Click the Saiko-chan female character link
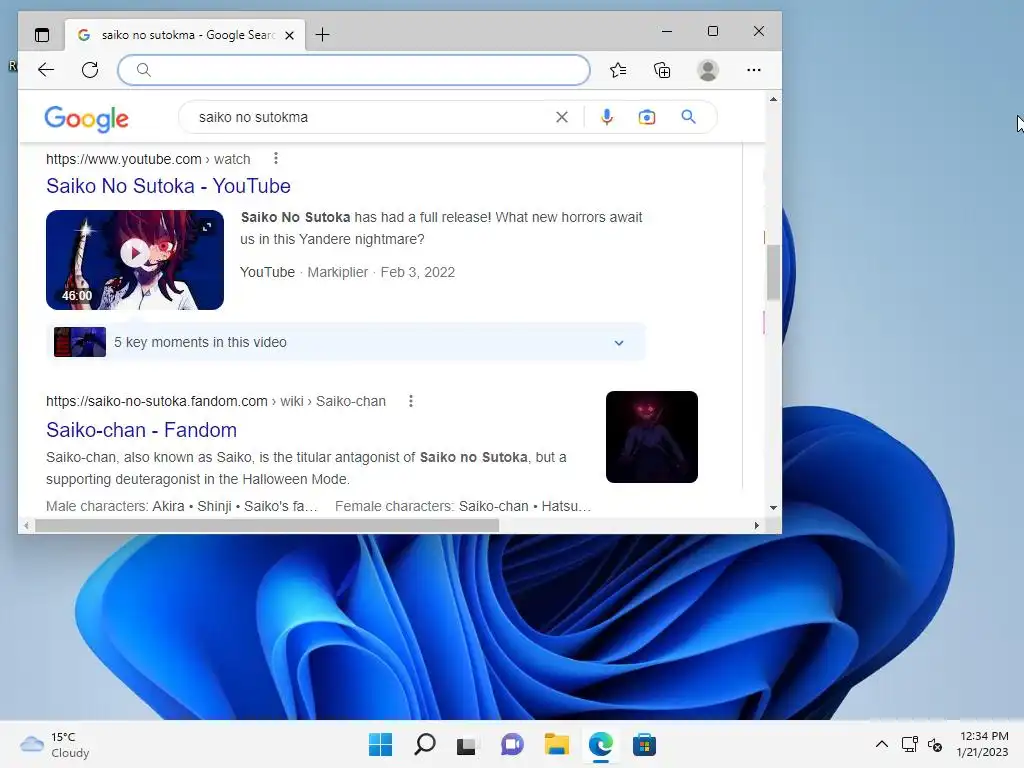 click(x=494, y=506)
